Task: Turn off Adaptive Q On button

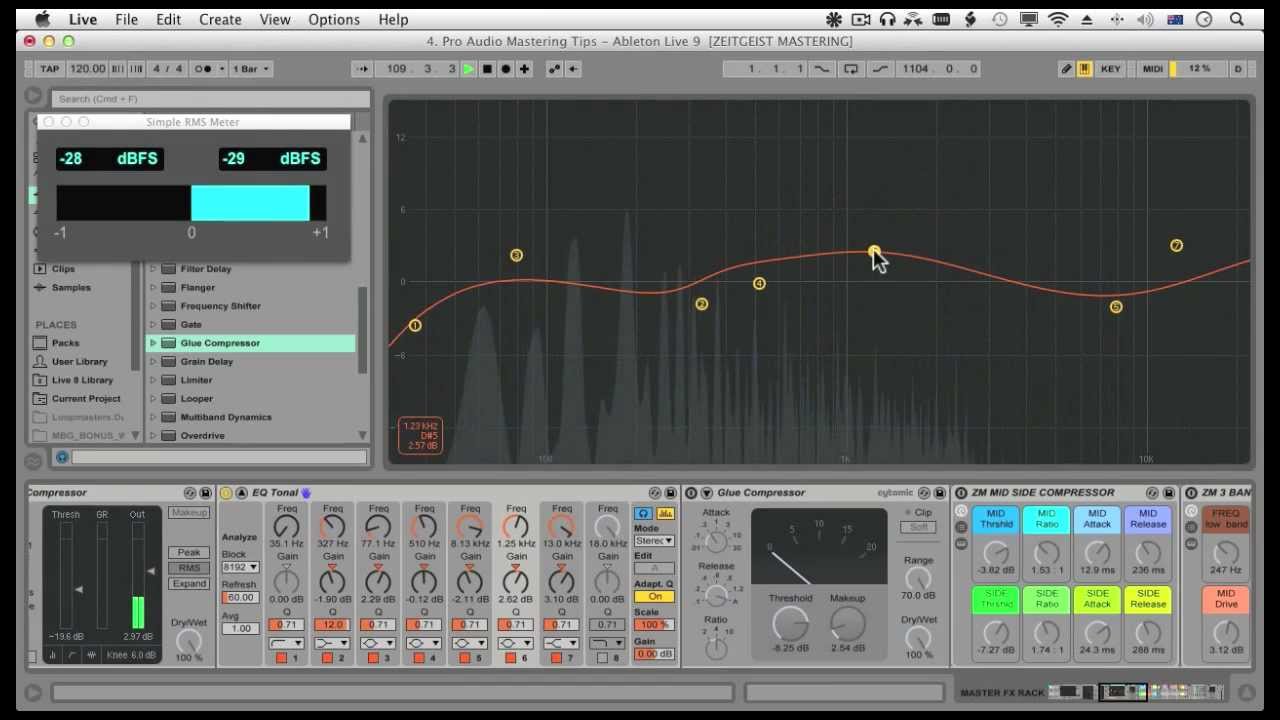Action: [655, 597]
